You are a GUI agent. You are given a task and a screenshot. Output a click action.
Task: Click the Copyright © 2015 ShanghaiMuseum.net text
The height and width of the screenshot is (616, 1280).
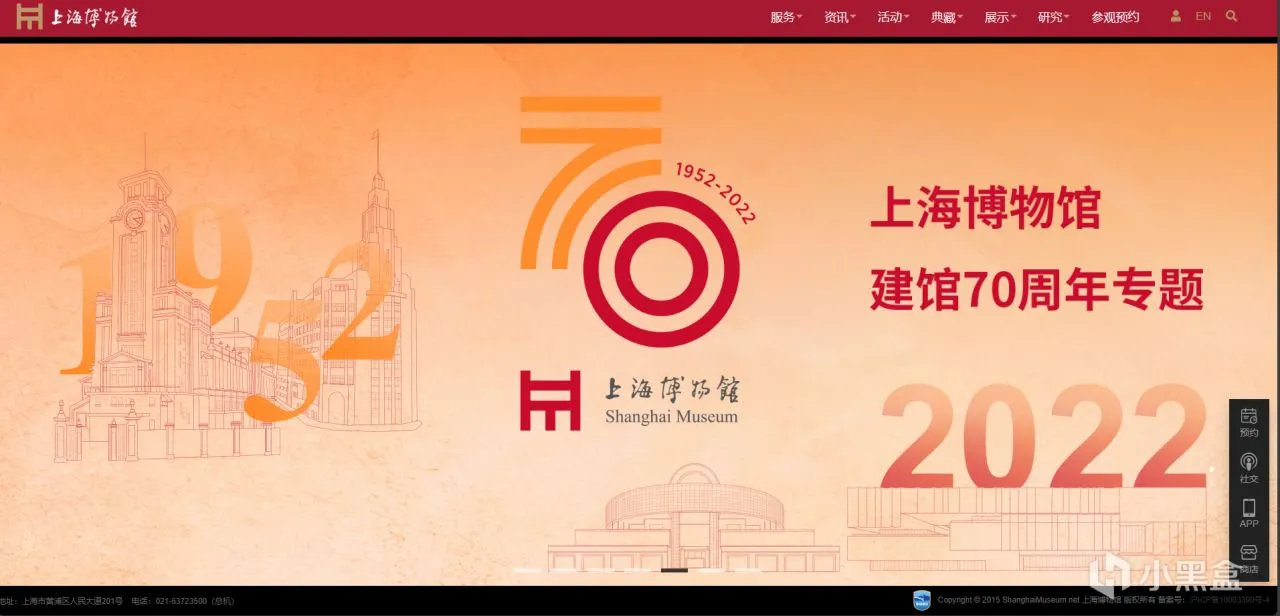click(1008, 600)
